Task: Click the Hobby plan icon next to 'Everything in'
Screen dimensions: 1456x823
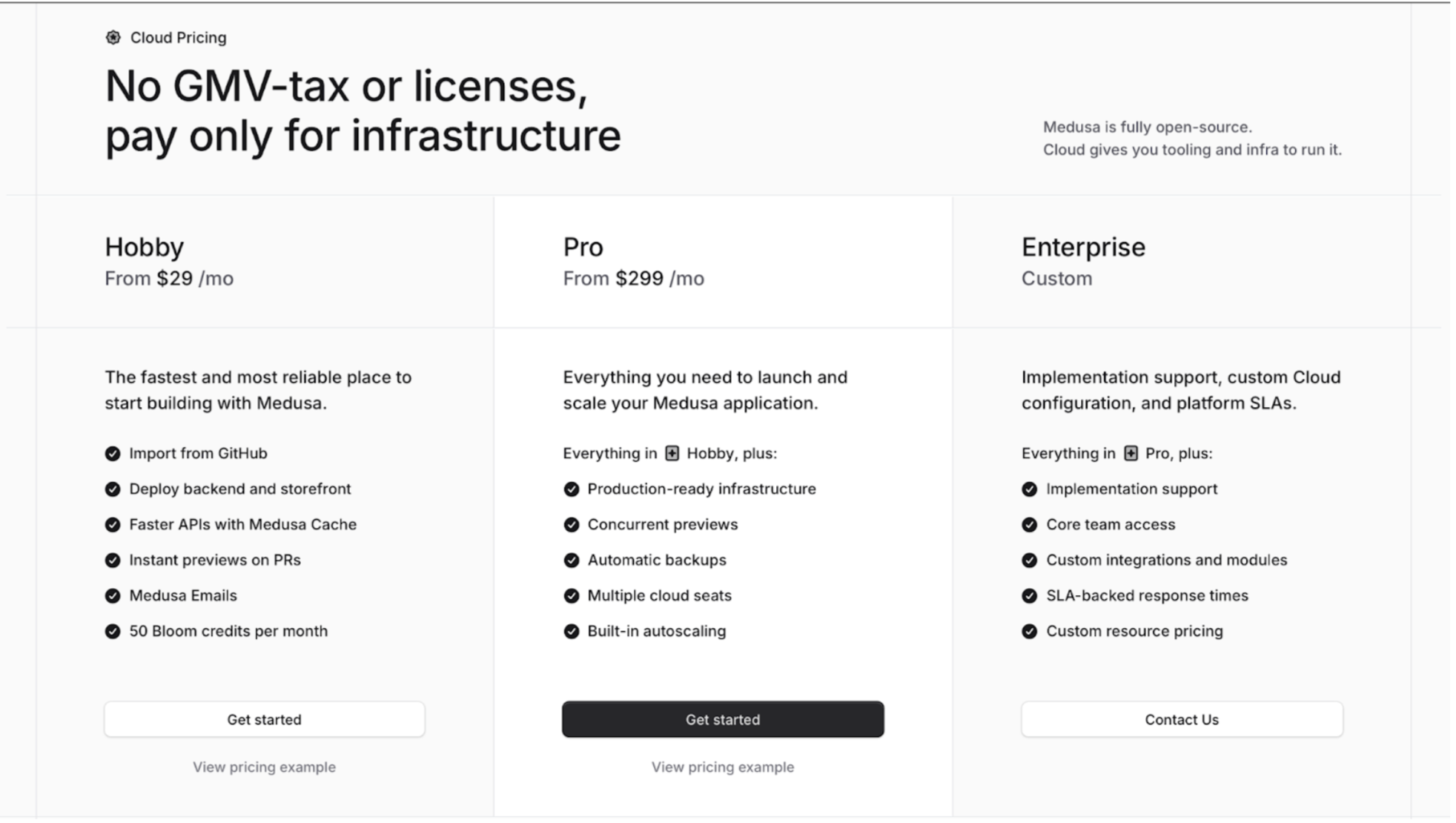Action: 672,453
